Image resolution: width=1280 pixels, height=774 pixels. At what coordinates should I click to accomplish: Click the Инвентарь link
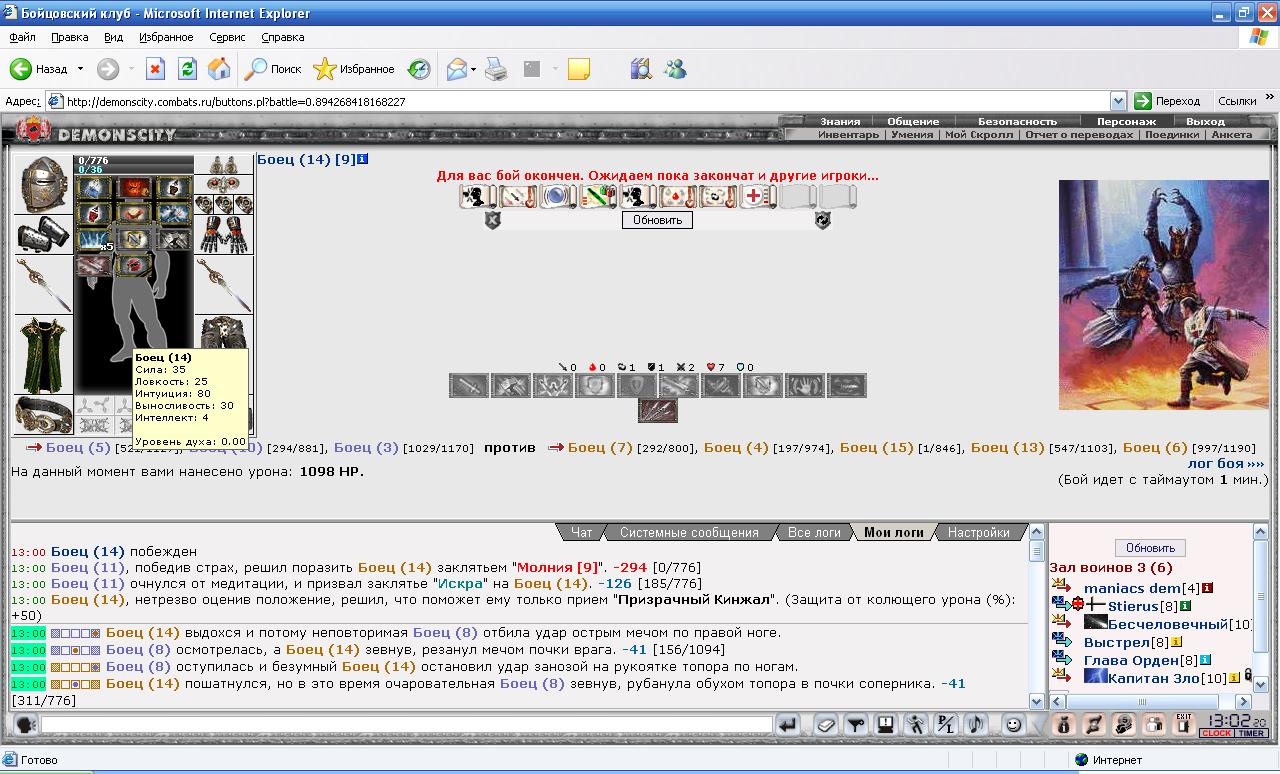coord(848,134)
